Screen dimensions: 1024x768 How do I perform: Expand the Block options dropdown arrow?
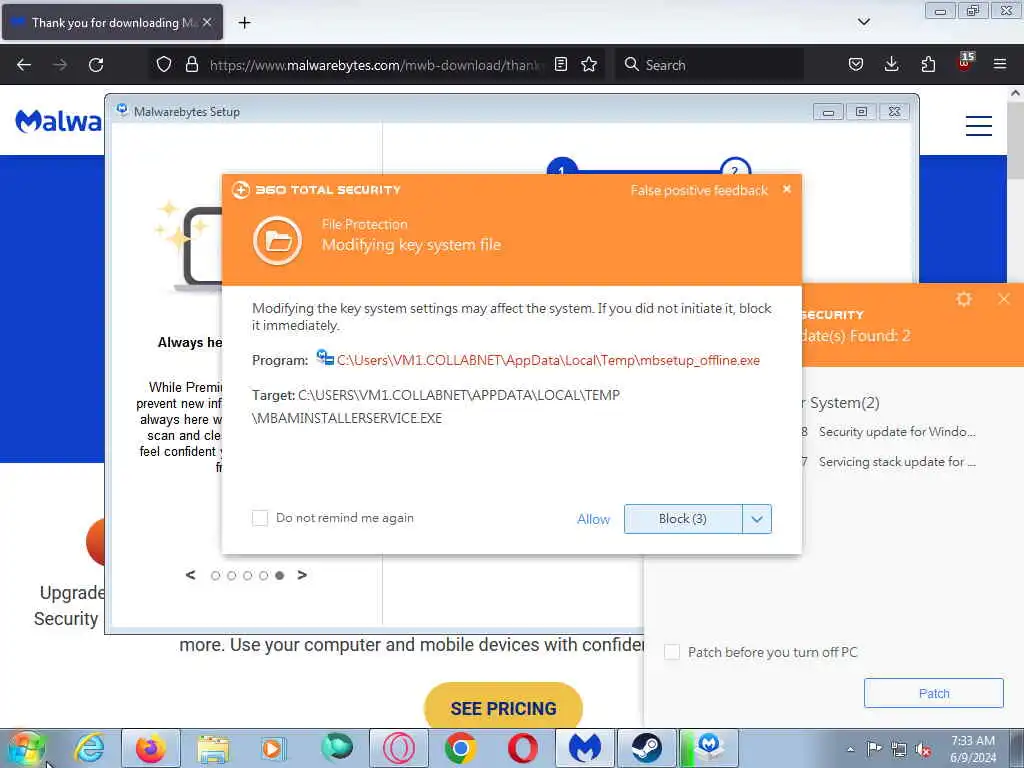coord(757,519)
